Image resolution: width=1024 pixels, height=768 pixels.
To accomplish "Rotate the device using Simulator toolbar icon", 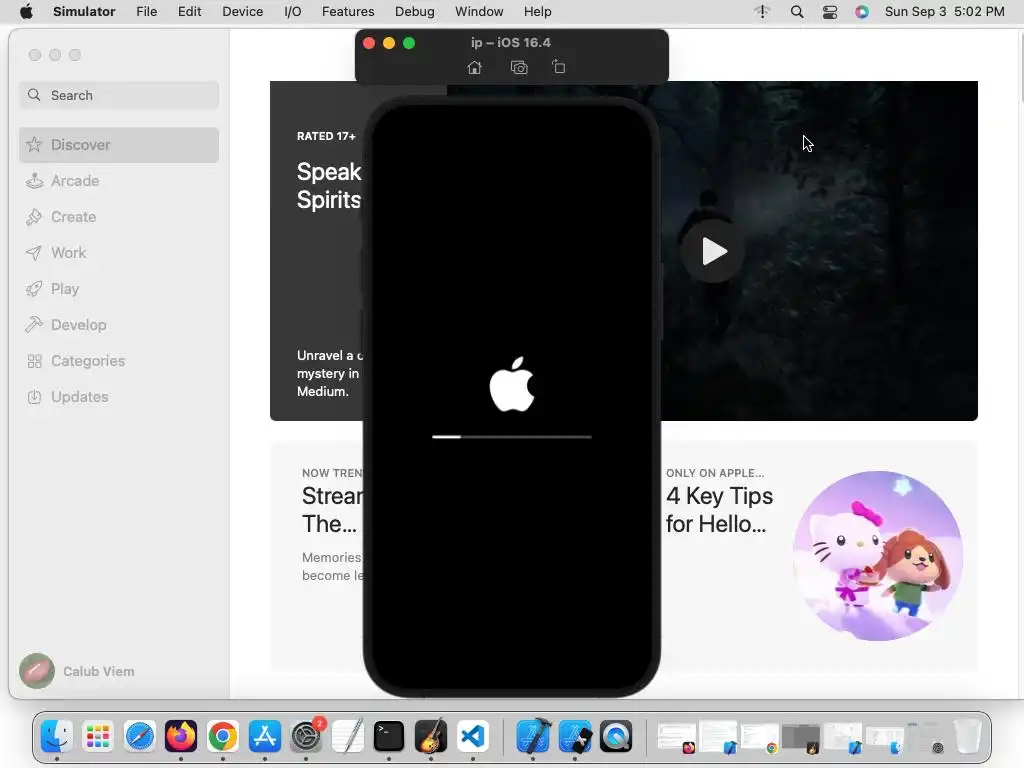I will (x=559, y=67).
